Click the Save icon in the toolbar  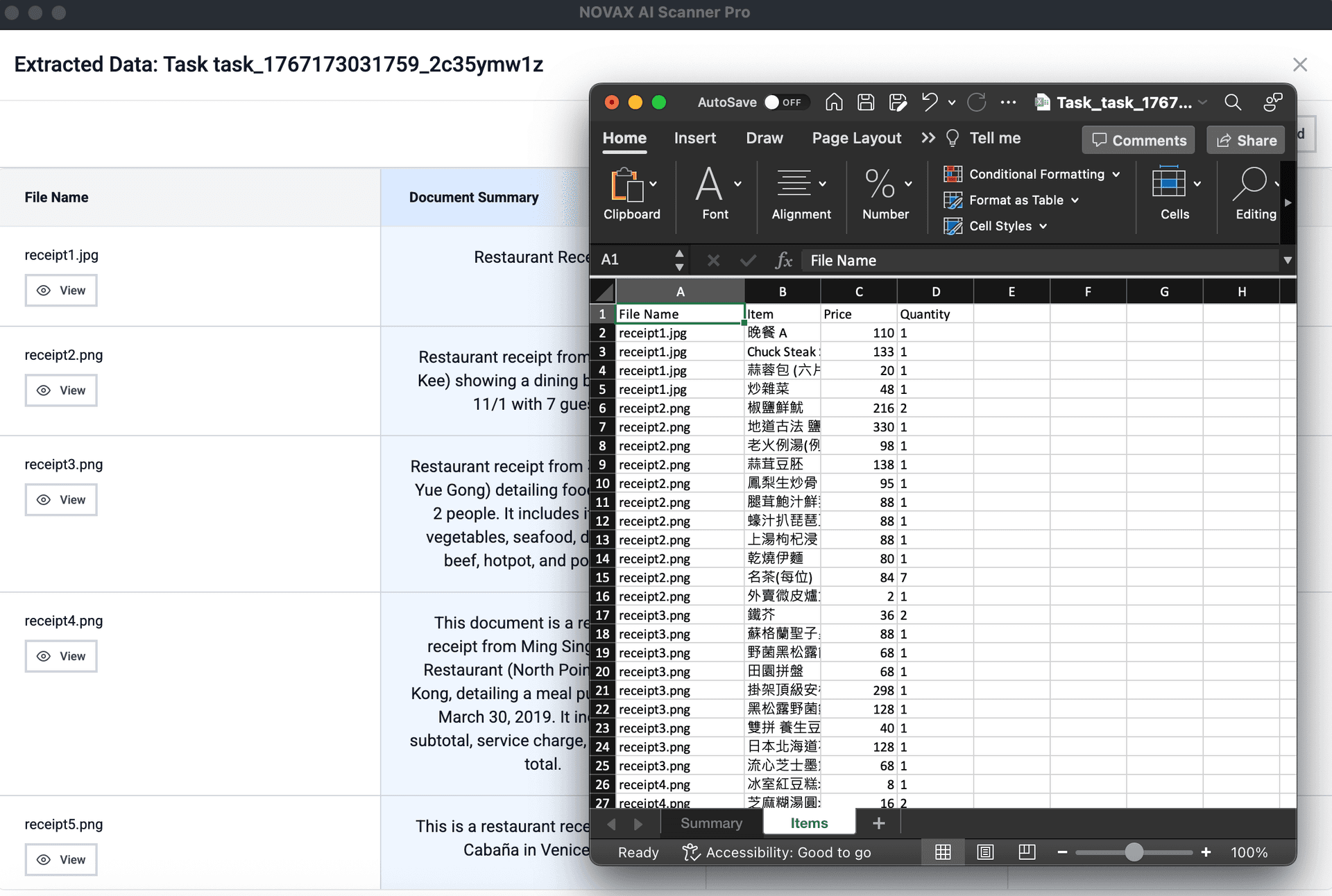pos(865,102)
